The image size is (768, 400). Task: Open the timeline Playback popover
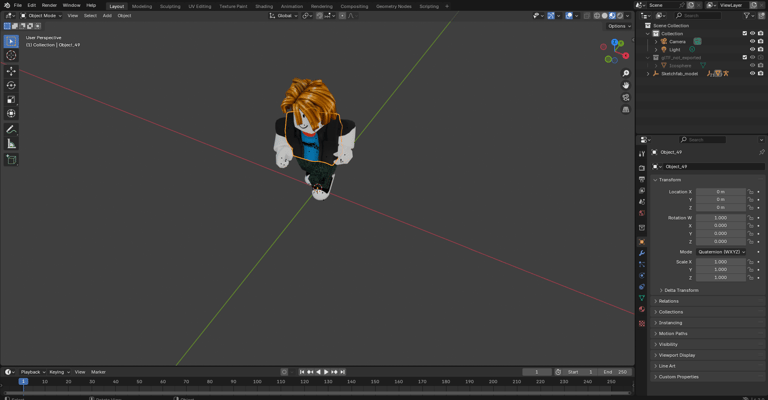[32, 372]
